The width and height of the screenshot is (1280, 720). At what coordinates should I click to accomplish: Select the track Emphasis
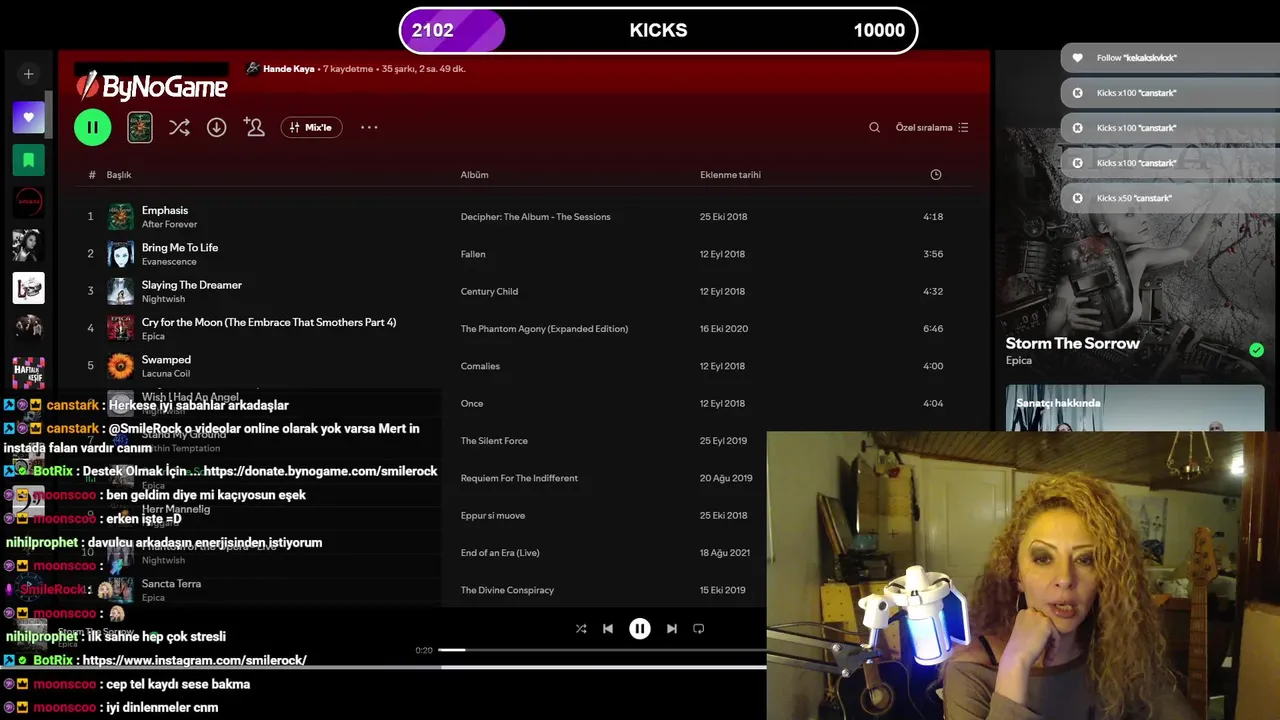pos(165,210)
